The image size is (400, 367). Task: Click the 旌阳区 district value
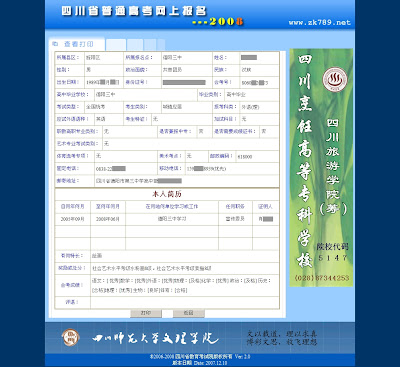pyautogui.click(x=93, y=57)
